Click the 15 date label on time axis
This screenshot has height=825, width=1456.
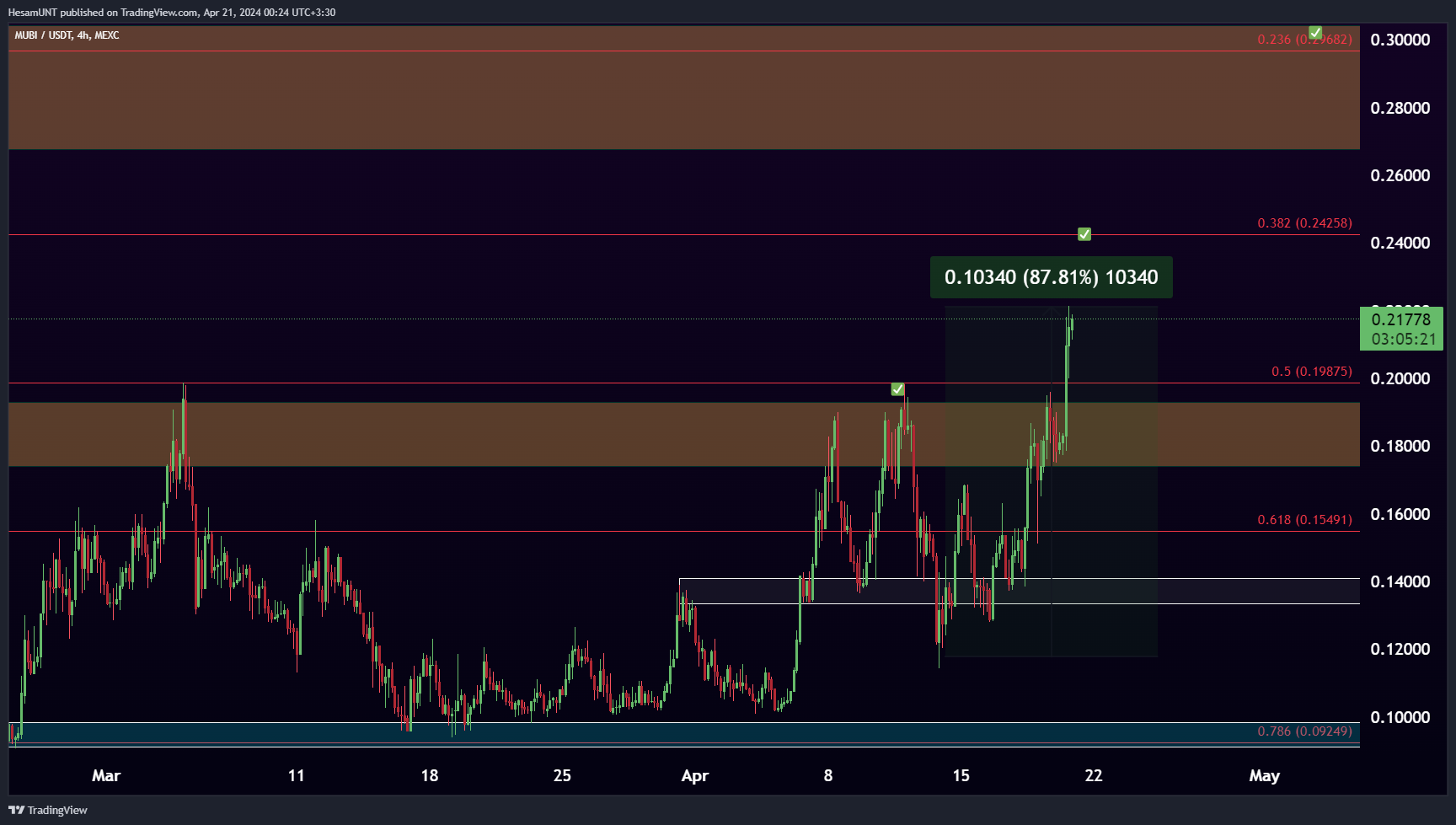[961, 775]
